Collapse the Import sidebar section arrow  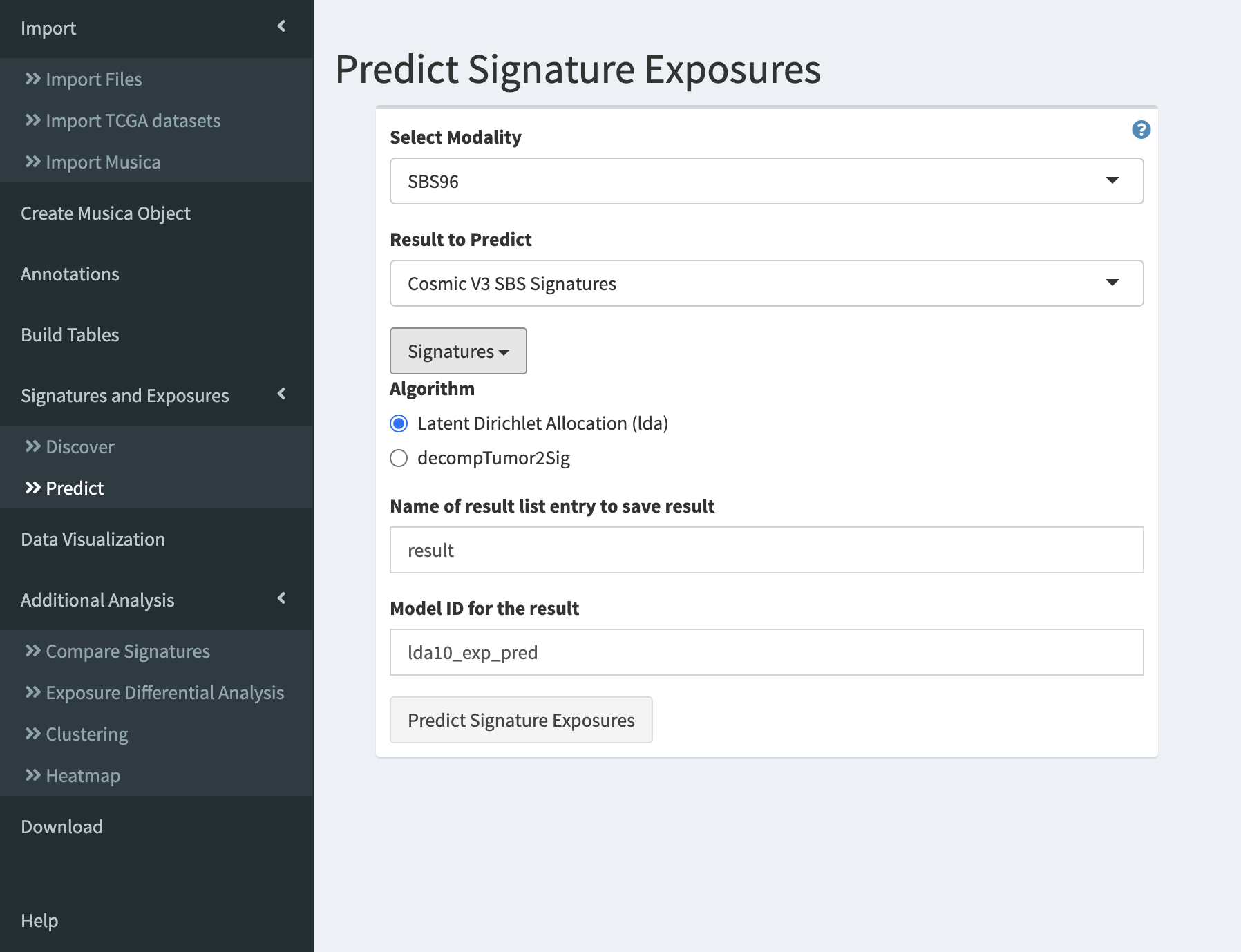[x=281, y=26]
